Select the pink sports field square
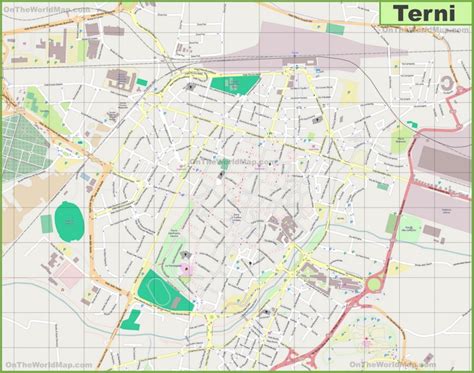This screenshot has width=474, height=373. coord(69,275)
